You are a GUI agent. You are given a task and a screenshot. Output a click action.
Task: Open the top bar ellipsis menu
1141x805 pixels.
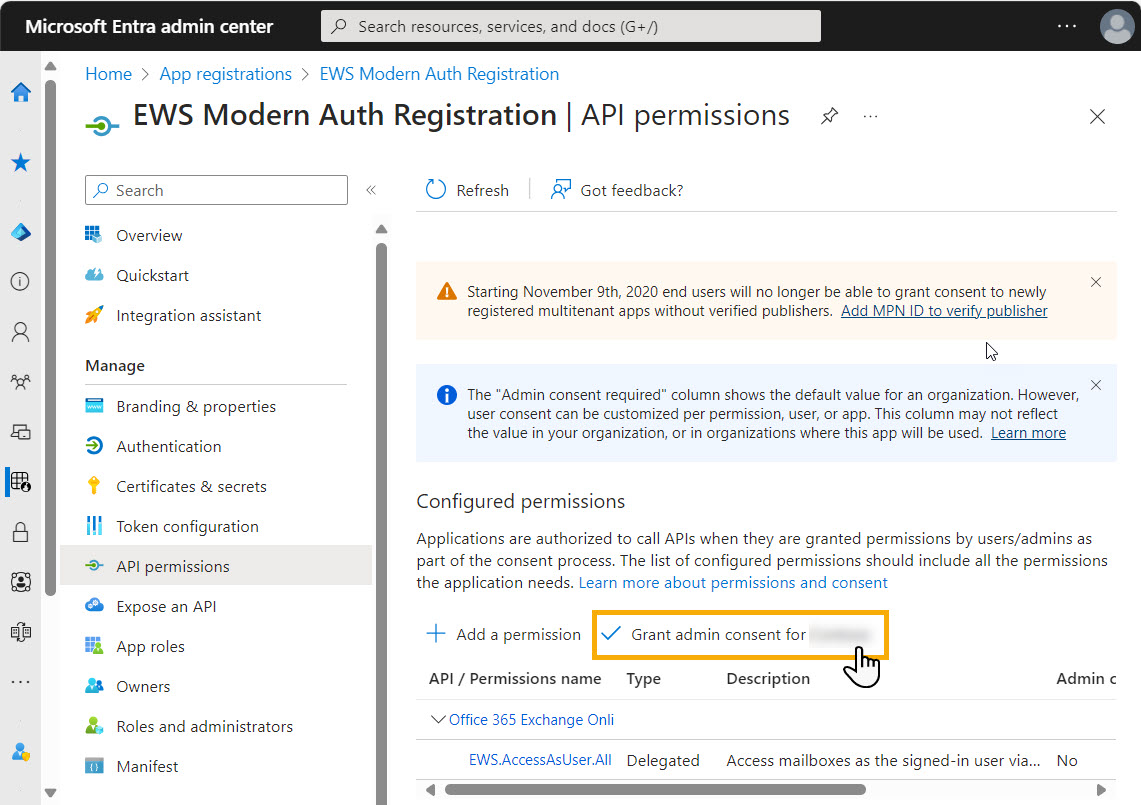coord(1067,26)
